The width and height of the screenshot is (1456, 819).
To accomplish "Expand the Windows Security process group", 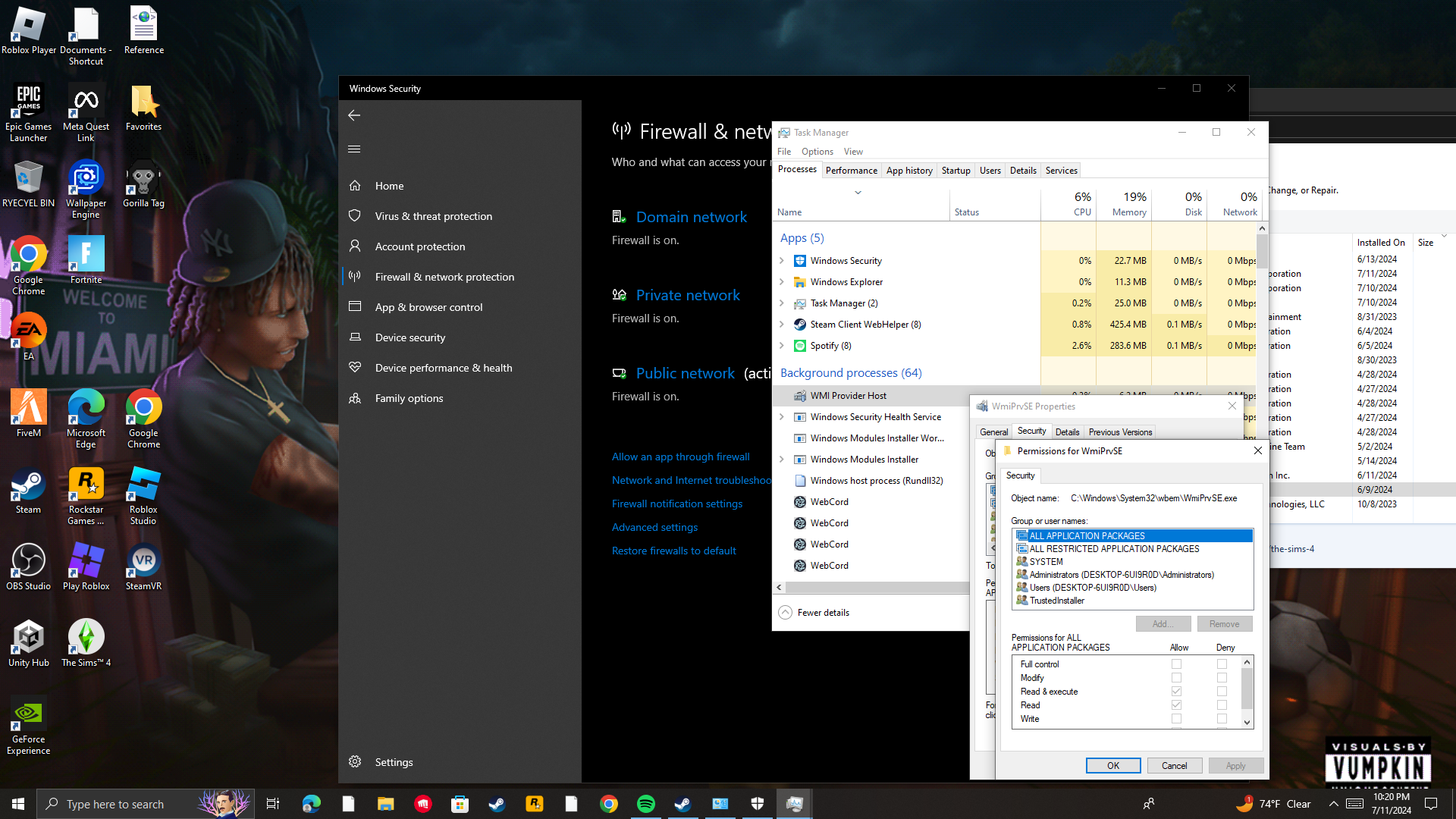I will (782, 261).
